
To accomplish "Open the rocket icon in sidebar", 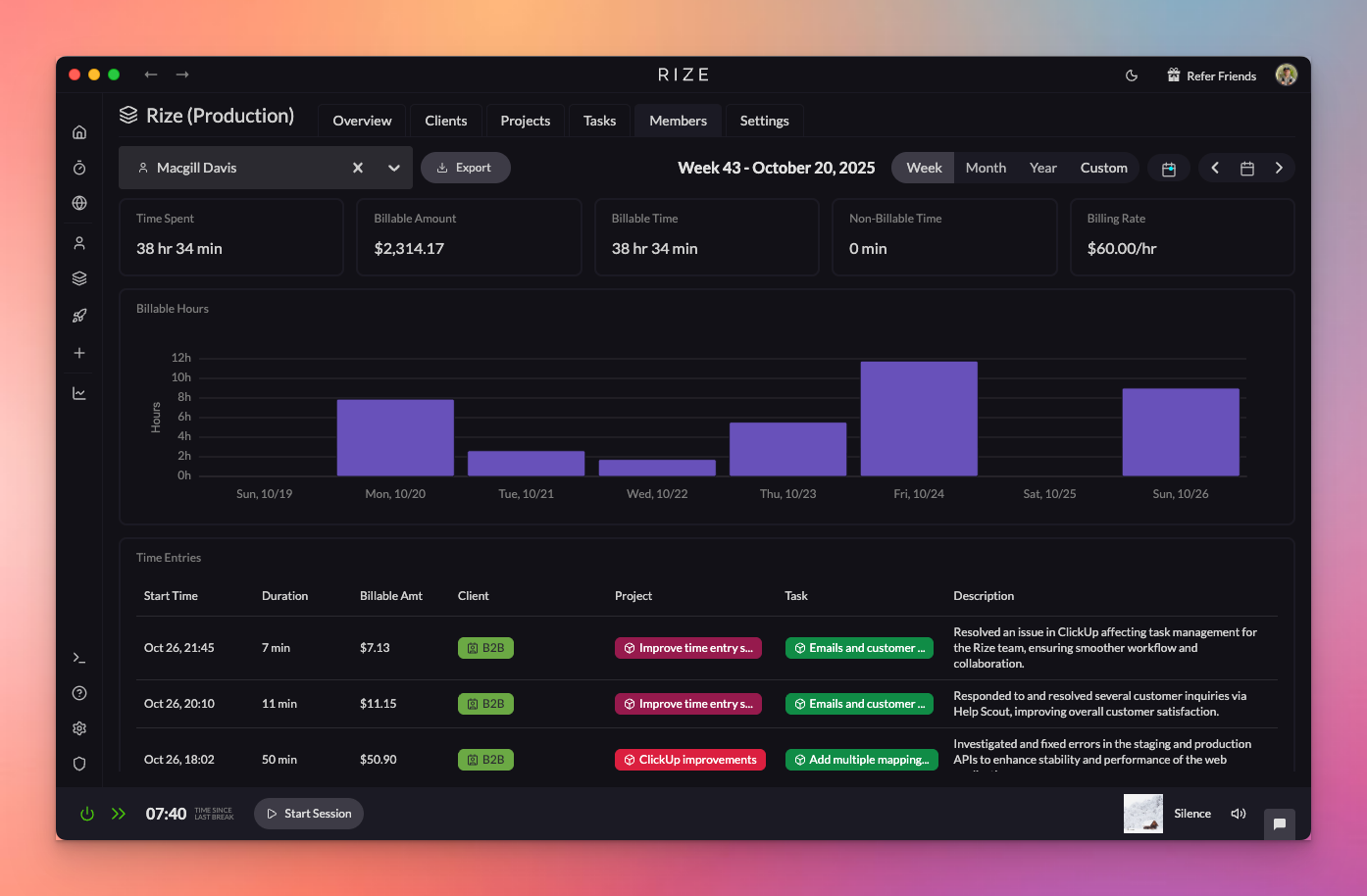I will pos(79,316).
